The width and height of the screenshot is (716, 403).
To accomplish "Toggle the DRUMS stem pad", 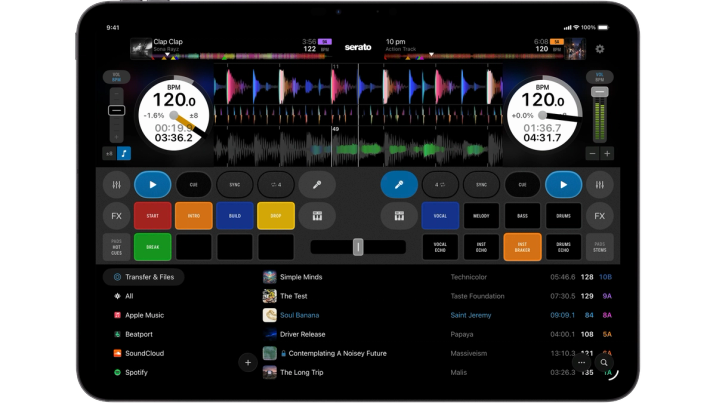I will [x=563, y=215].
